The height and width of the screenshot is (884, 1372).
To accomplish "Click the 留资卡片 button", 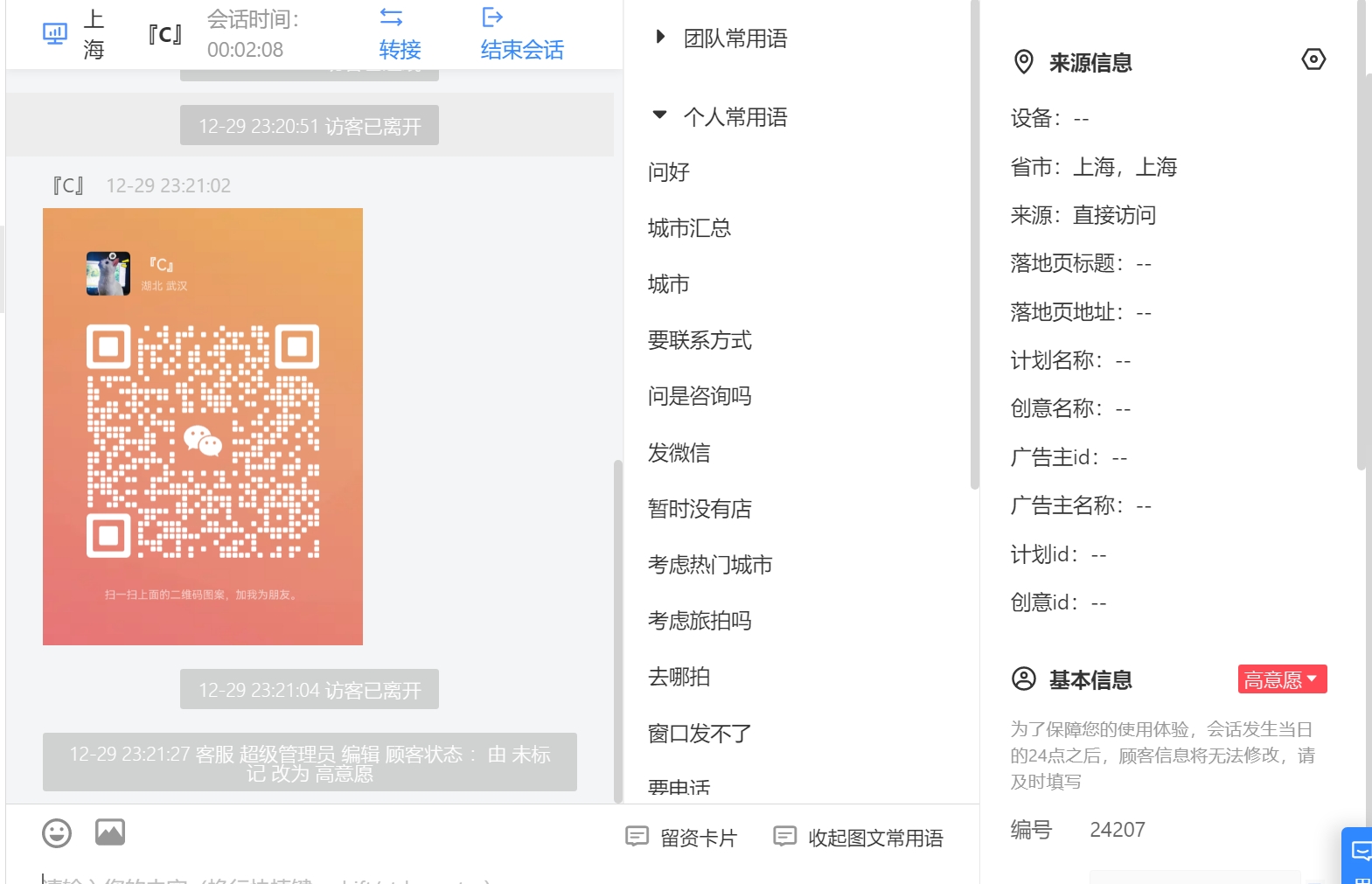I will pos(681,838).
